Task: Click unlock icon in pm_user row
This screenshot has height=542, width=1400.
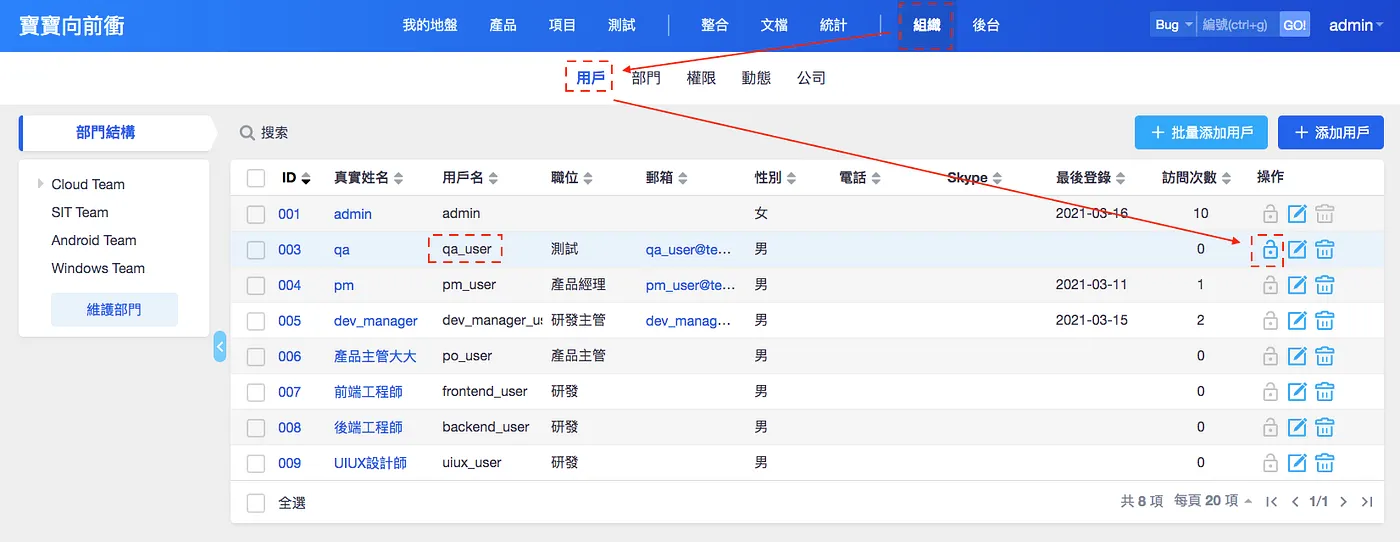Action: (x=1269, y=285)
